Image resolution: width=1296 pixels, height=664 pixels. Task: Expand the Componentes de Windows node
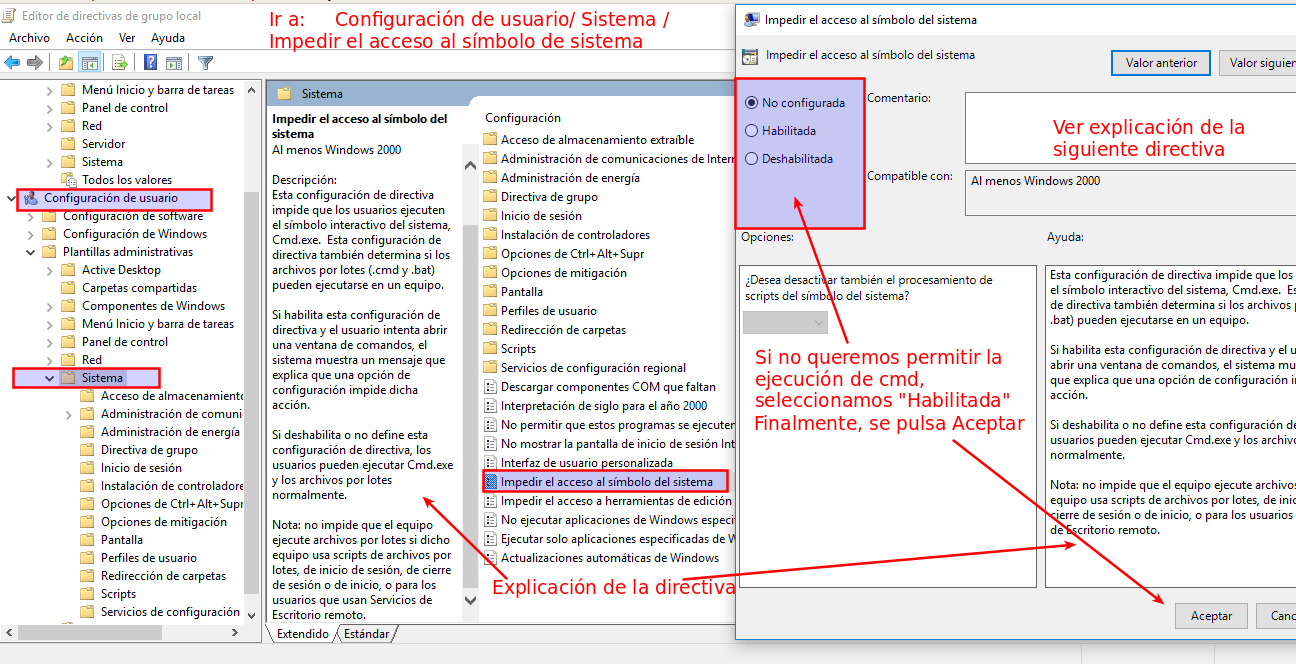point(50,306)
